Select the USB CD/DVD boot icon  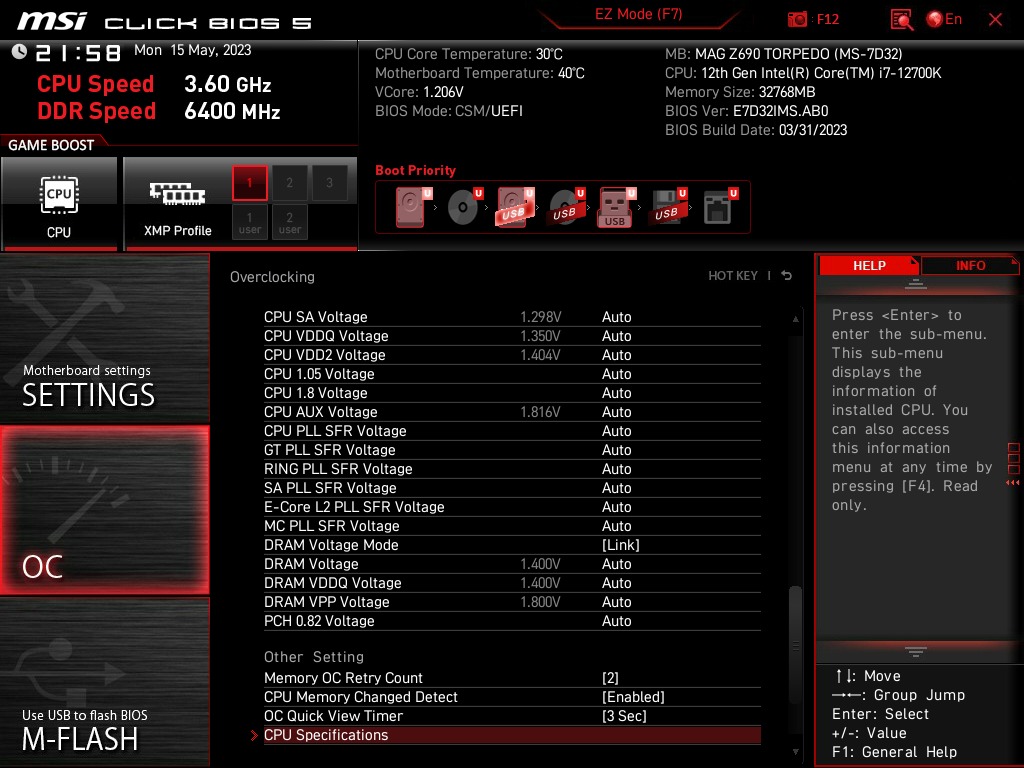566,207
